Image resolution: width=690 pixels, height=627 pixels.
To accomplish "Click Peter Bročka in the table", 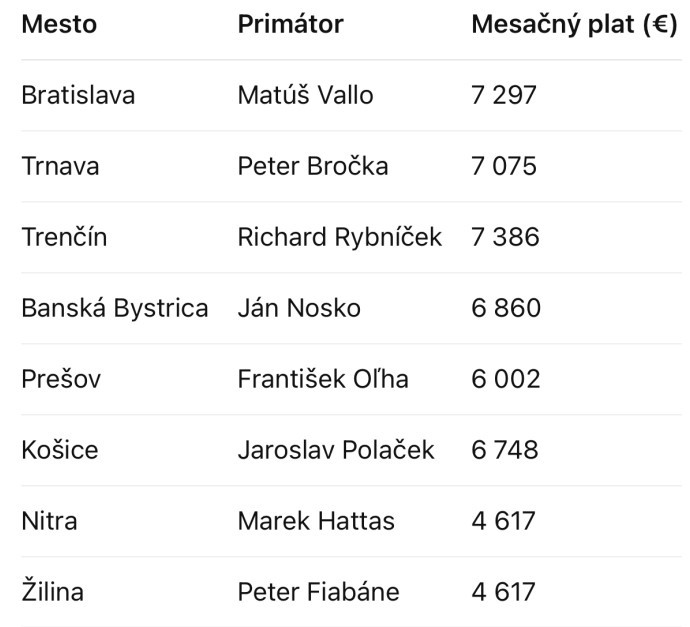I will pos(313,166).
